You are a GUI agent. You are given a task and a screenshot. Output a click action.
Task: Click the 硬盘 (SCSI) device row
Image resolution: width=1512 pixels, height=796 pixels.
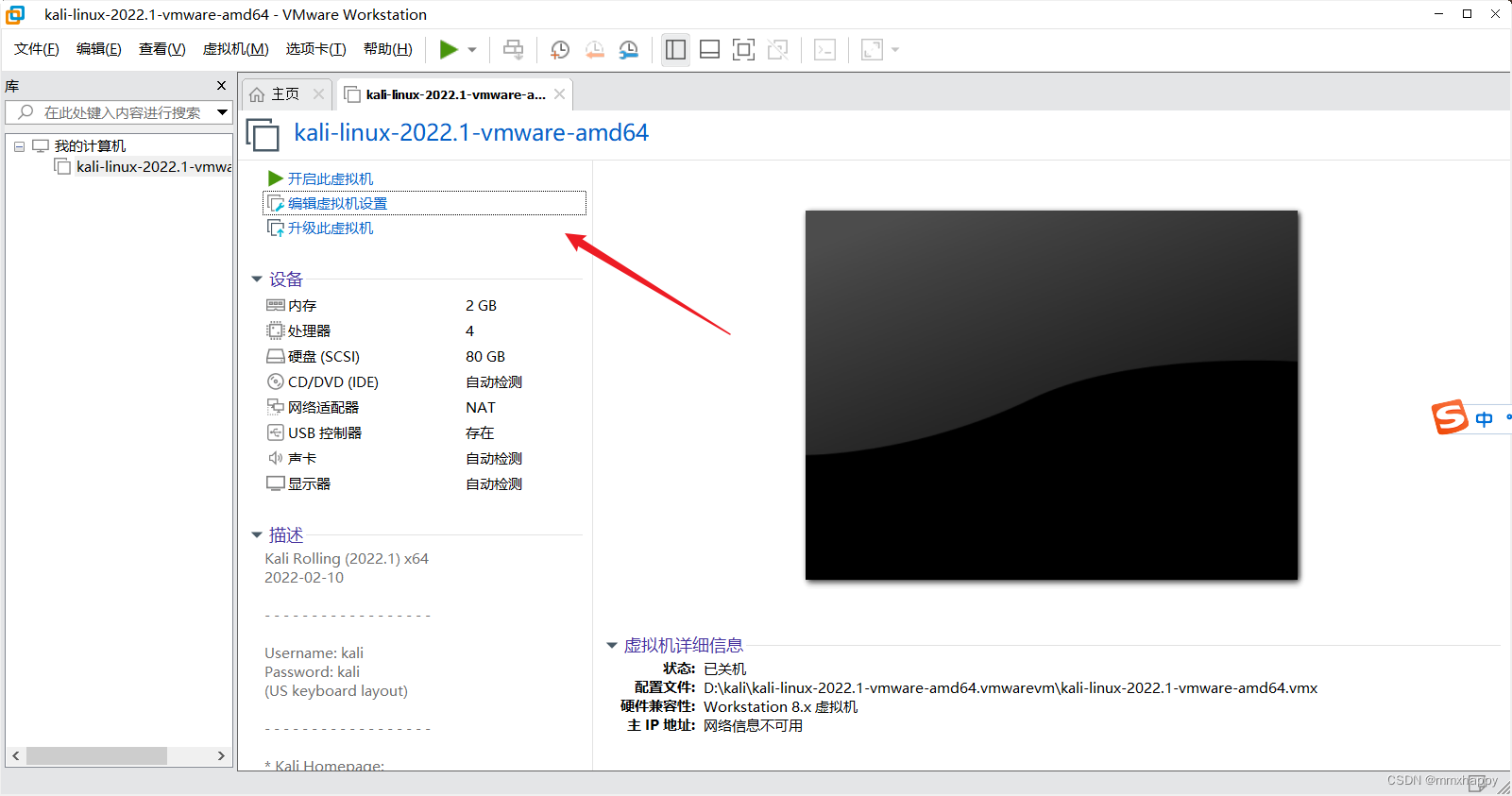click(x=423, y=357)
